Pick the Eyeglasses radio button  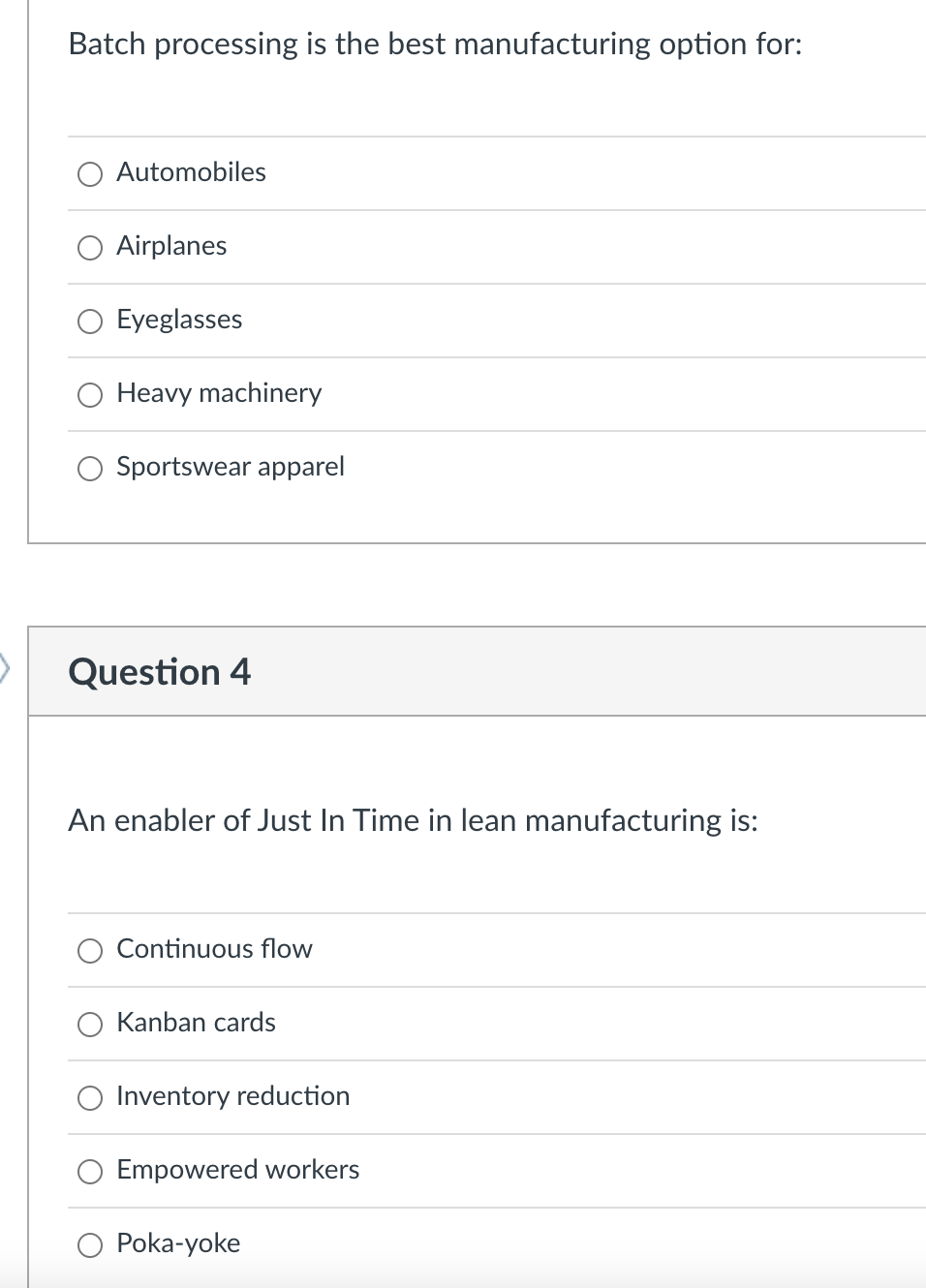(x=90, y=322)
